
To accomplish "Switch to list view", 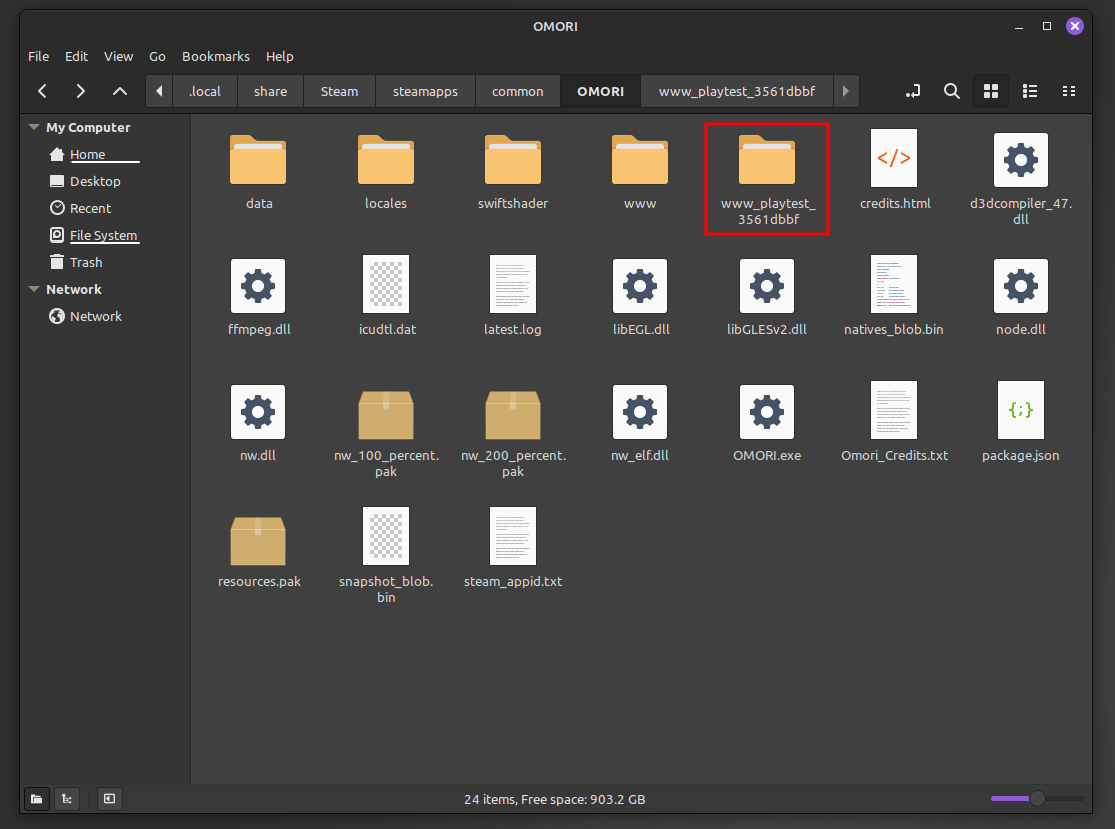I will coord(1030,91).
